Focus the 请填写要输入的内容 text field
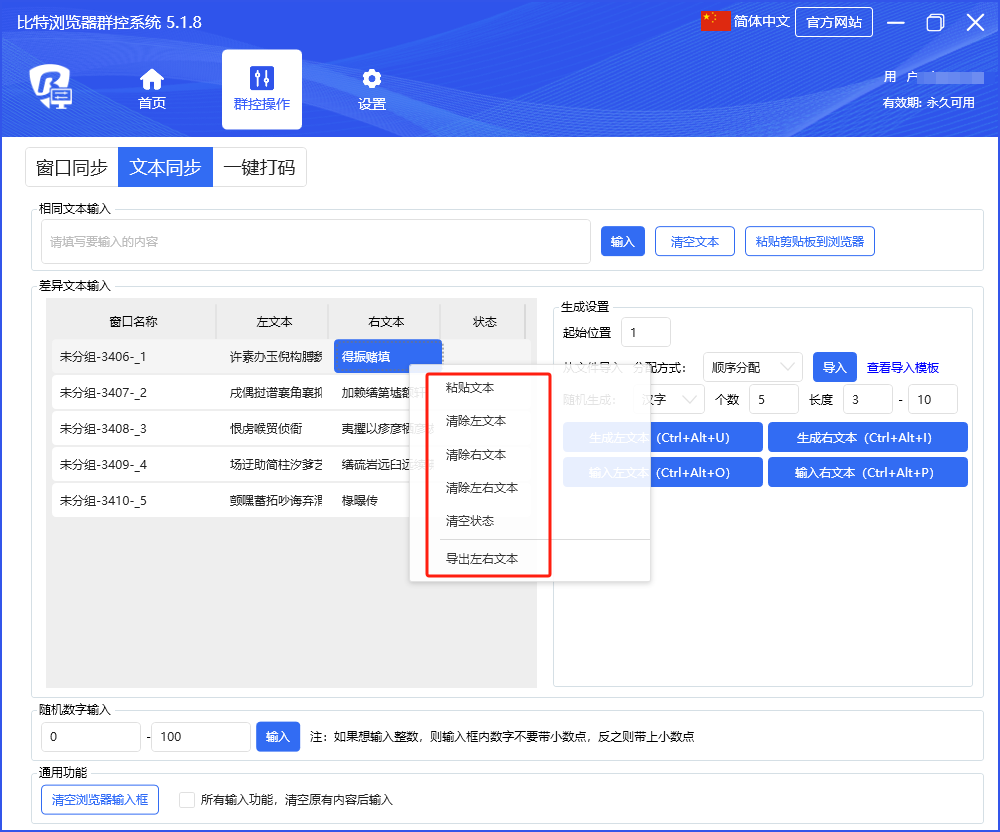Screen dimensions: 1000x832 click(x=316, y=242)
